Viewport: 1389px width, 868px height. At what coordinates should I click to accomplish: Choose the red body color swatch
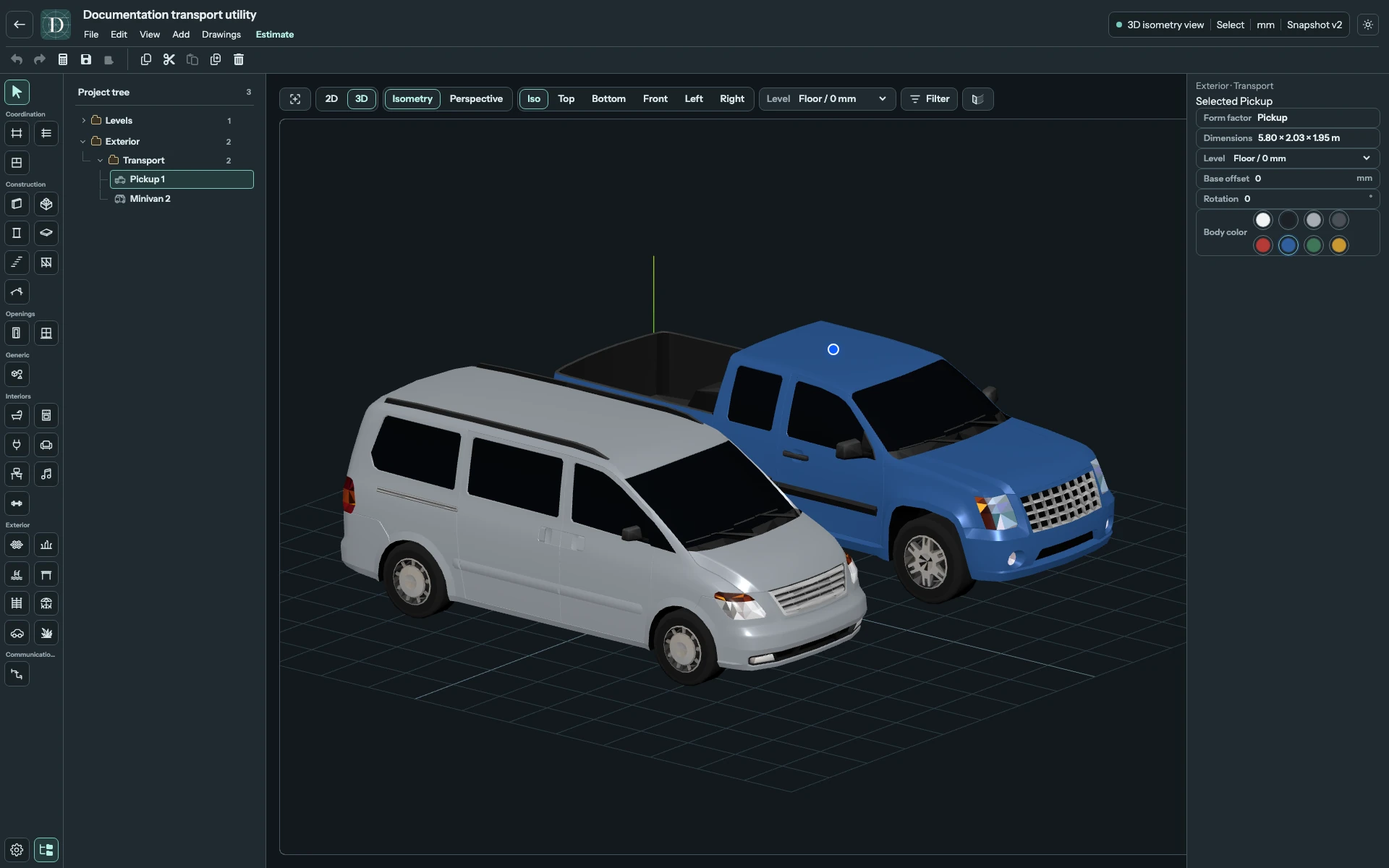(x=1263, y=246)
